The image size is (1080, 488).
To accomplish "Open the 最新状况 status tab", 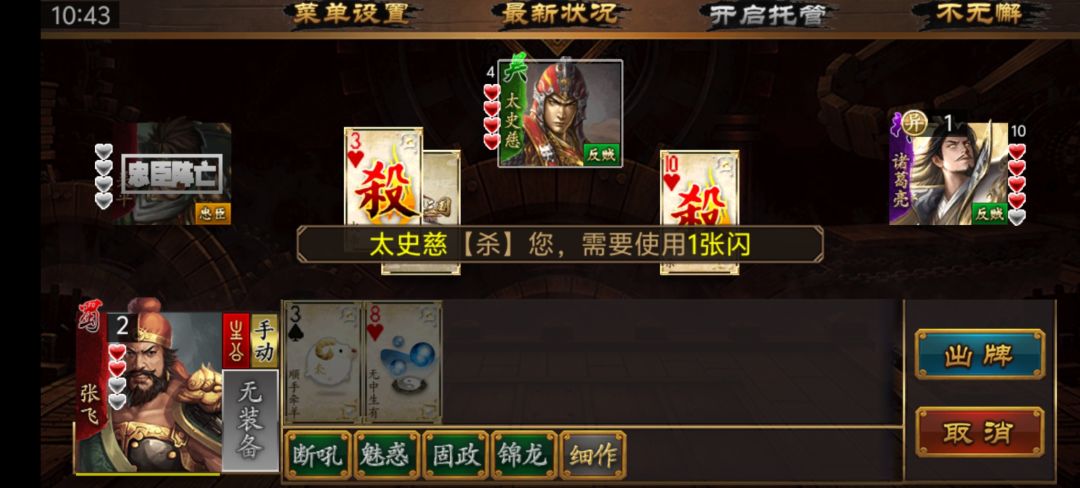I will [x=560, y=14].
